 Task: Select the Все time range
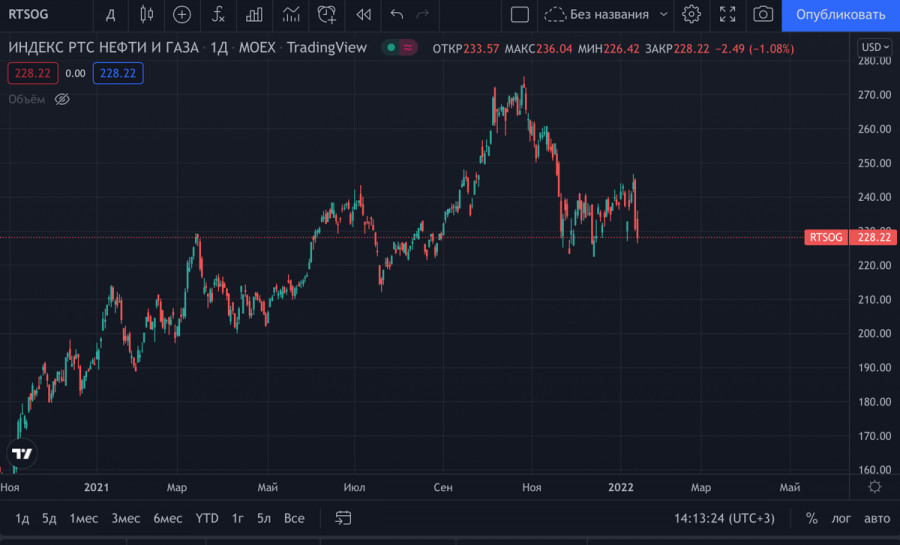294,518
